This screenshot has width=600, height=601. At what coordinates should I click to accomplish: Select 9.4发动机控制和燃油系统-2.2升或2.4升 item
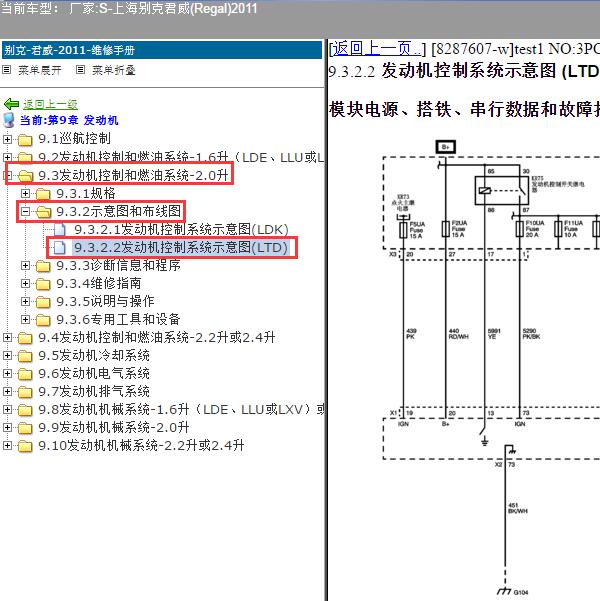[x=157, y=337]
